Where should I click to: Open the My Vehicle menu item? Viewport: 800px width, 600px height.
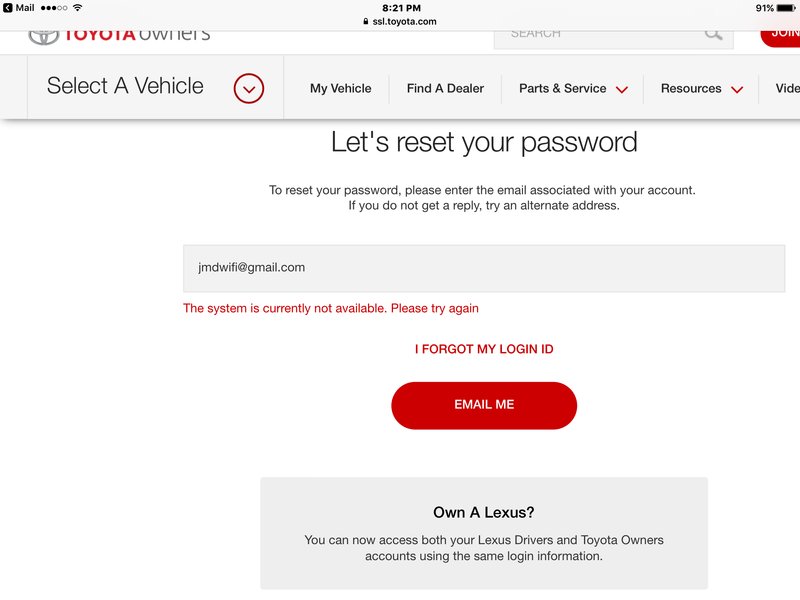pyautogui.click(x=340, y=88)
